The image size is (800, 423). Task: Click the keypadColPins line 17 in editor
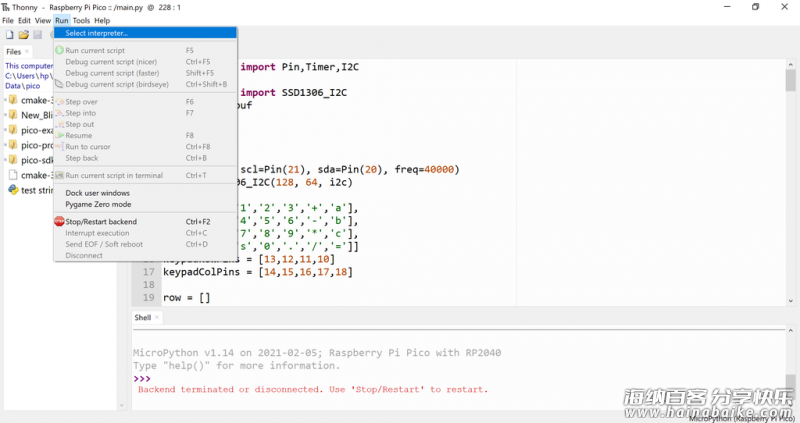click(x=258, y=272)
